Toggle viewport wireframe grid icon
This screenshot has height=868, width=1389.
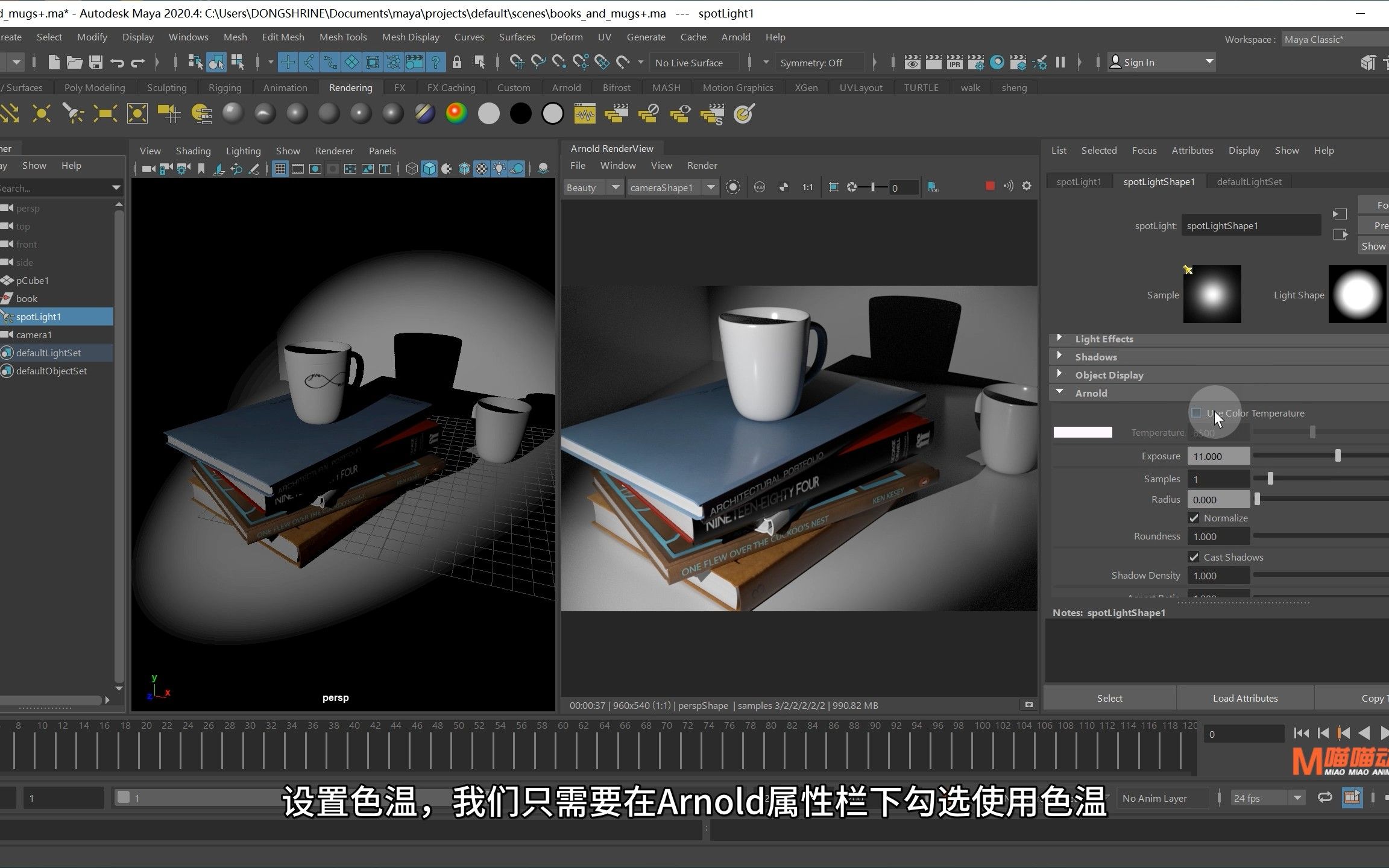280,169
